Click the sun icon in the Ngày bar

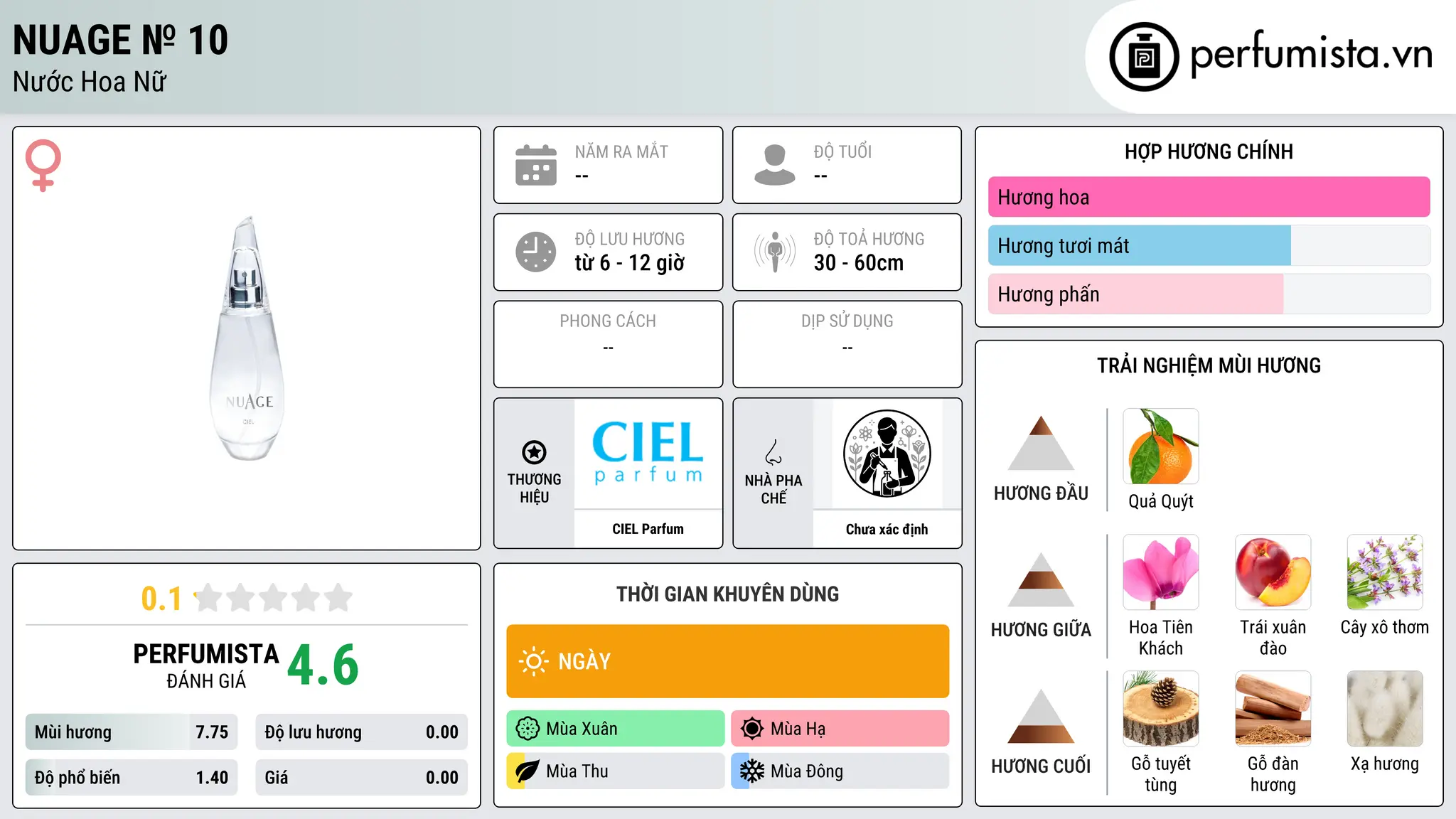coord(533,661)
